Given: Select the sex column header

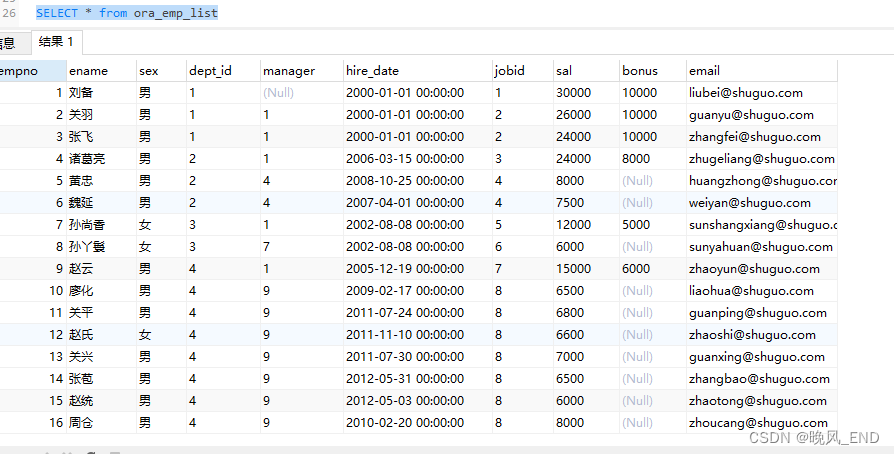Looking at the screenshot, I should (x=161, y=71).
